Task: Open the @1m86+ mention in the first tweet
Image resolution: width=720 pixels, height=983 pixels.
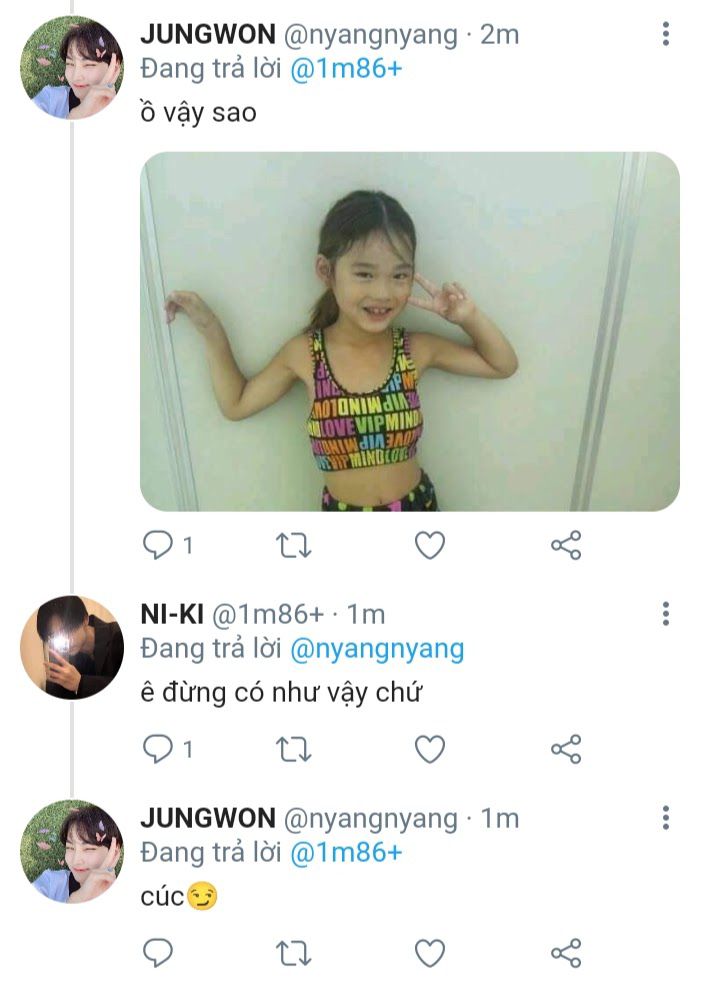Action: tap(345, 72)
